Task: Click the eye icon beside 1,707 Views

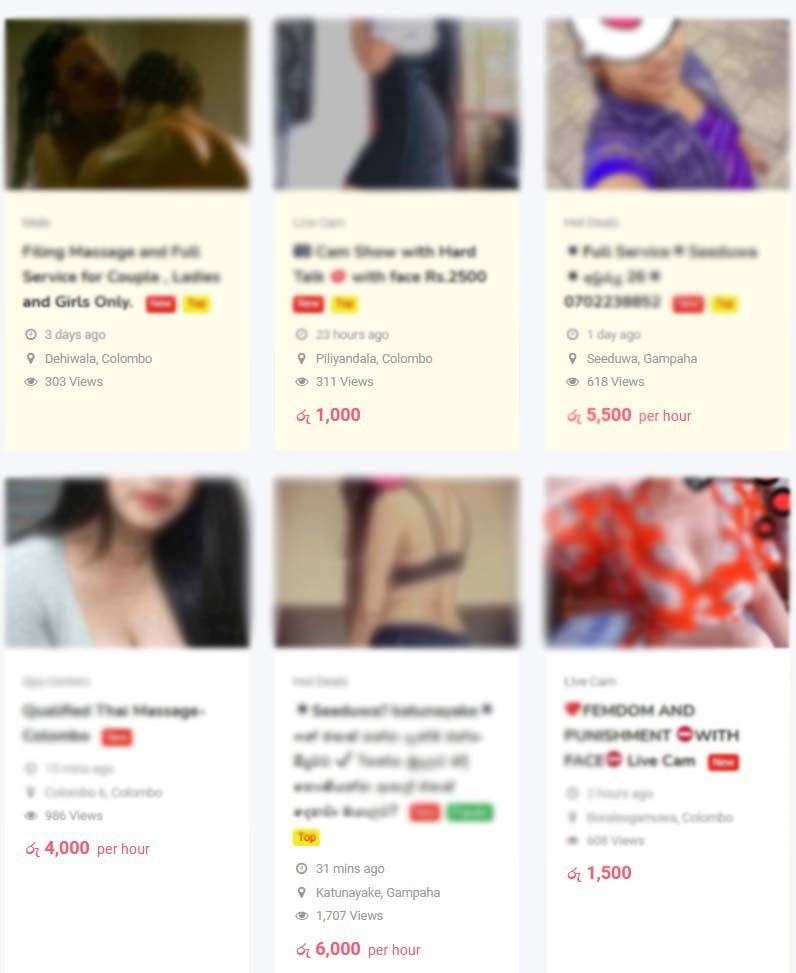Action: [x=302, y=915]
